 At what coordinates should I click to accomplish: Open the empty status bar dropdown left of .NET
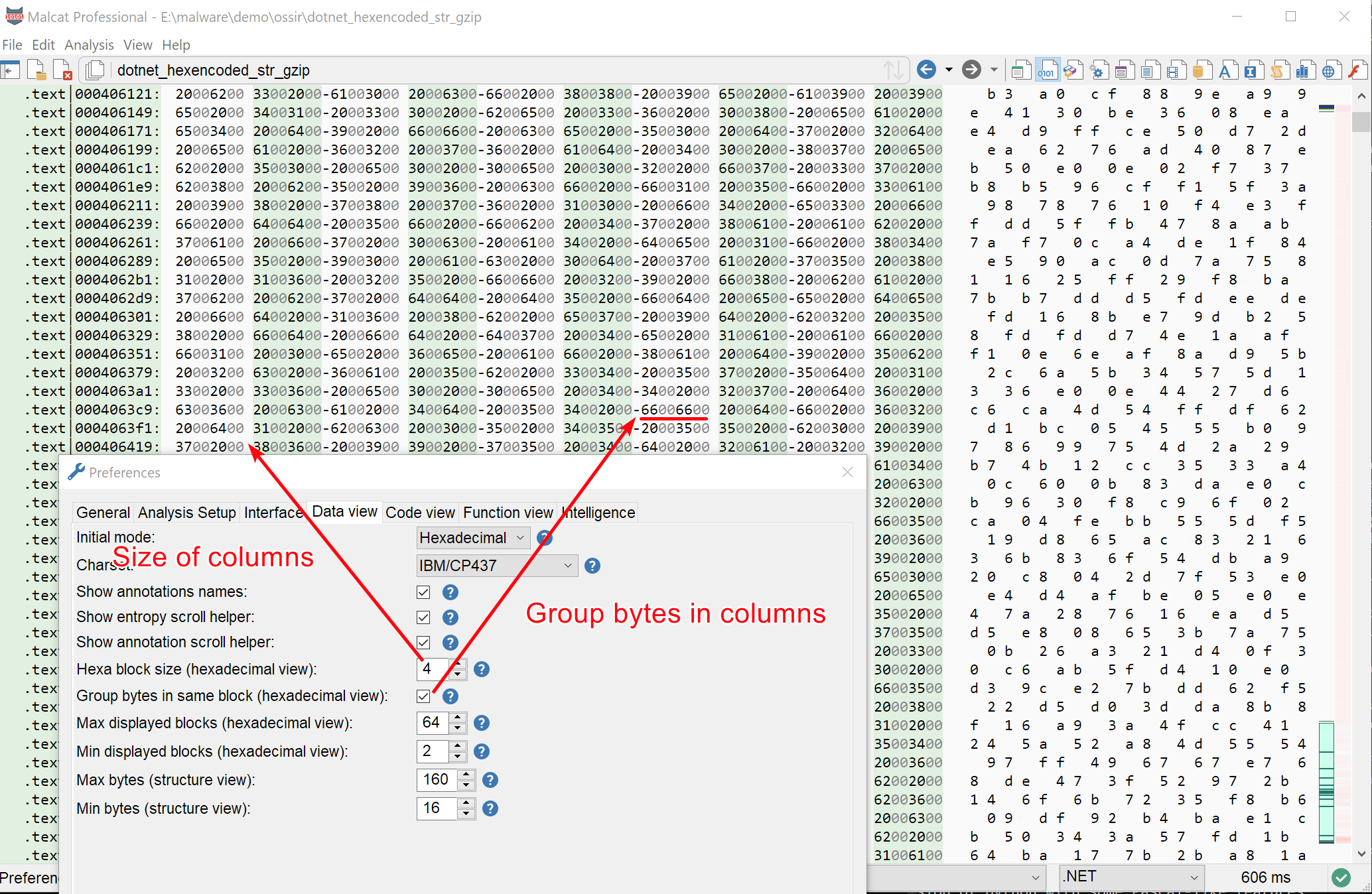coord(955,877)
